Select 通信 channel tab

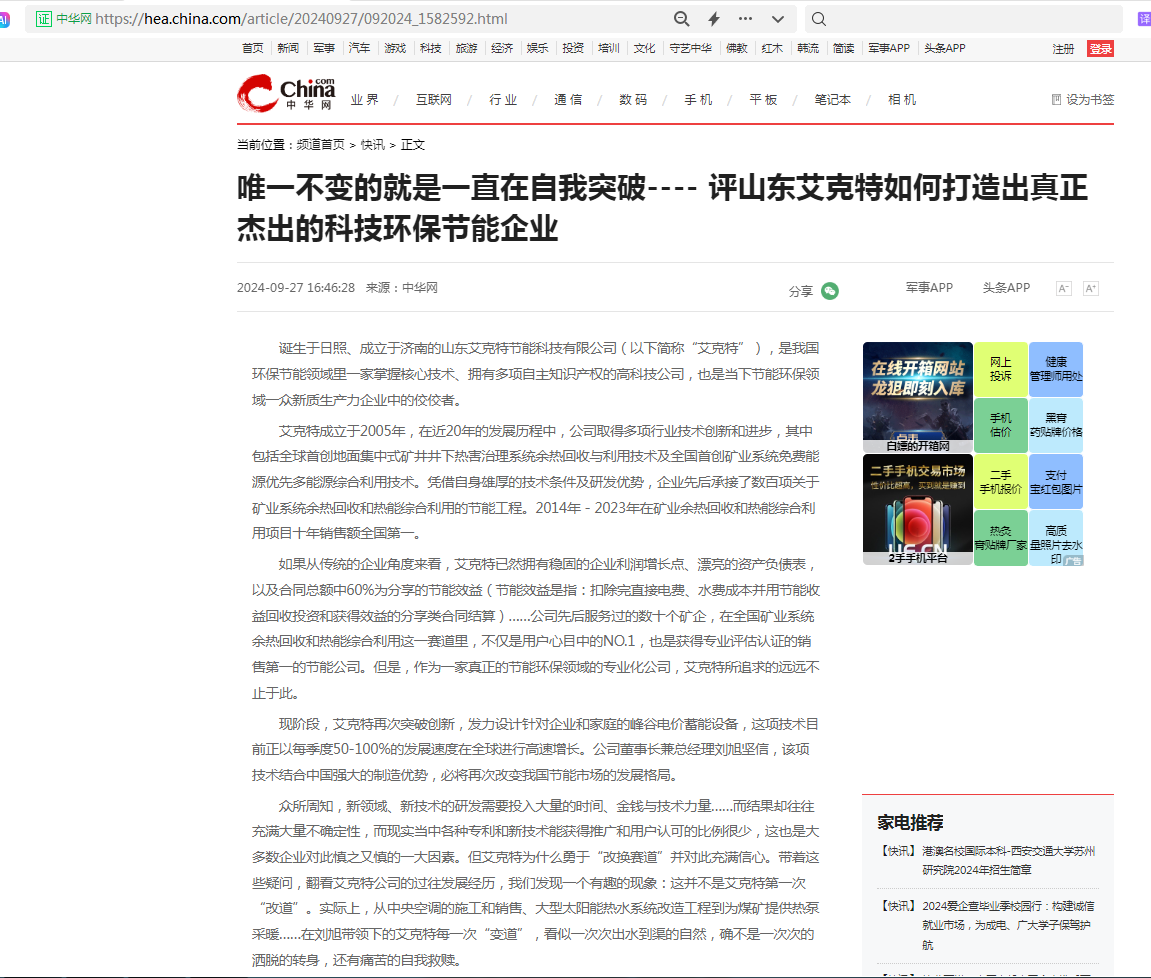point(568,100)
